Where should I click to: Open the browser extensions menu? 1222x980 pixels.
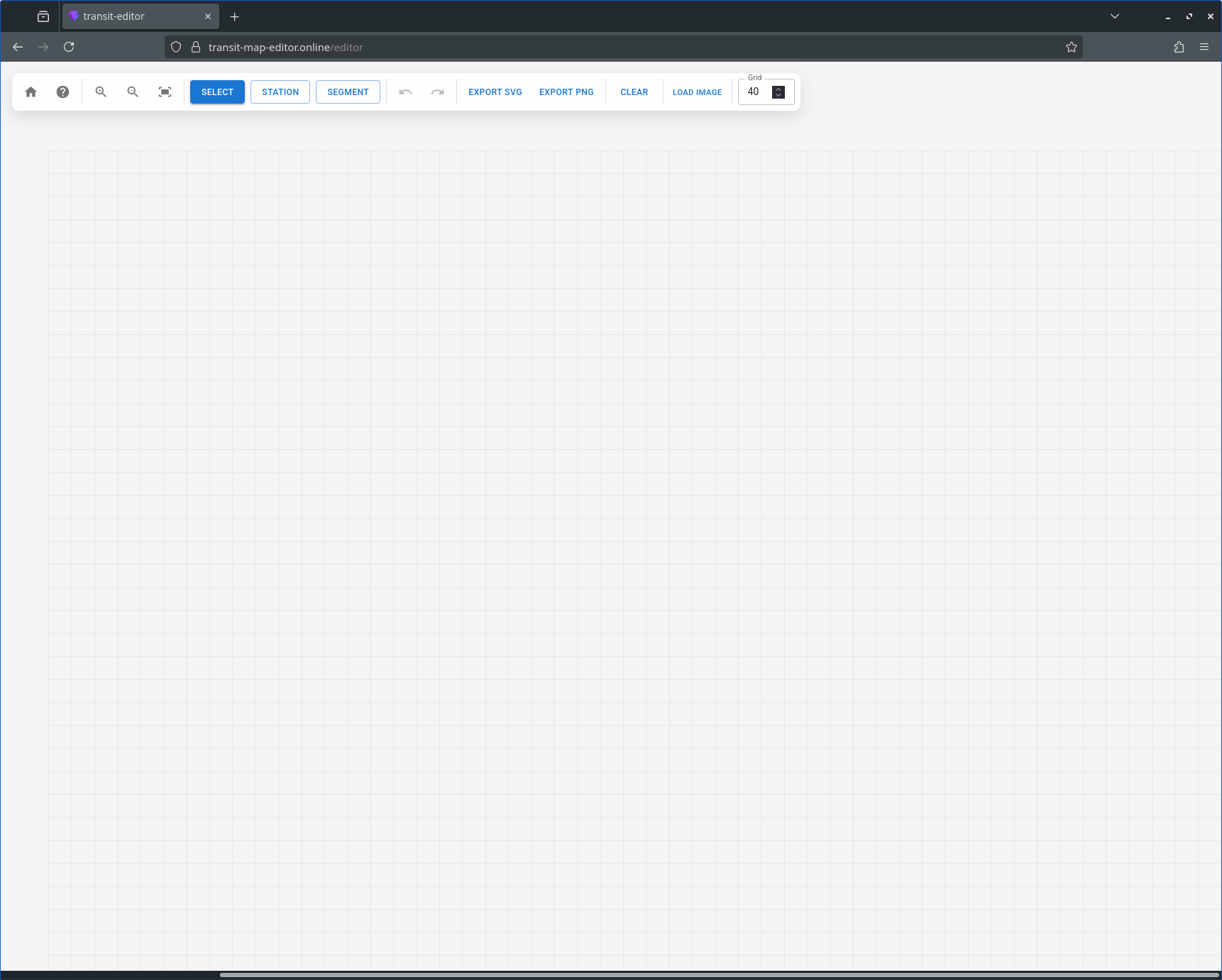coord(1179,47)
